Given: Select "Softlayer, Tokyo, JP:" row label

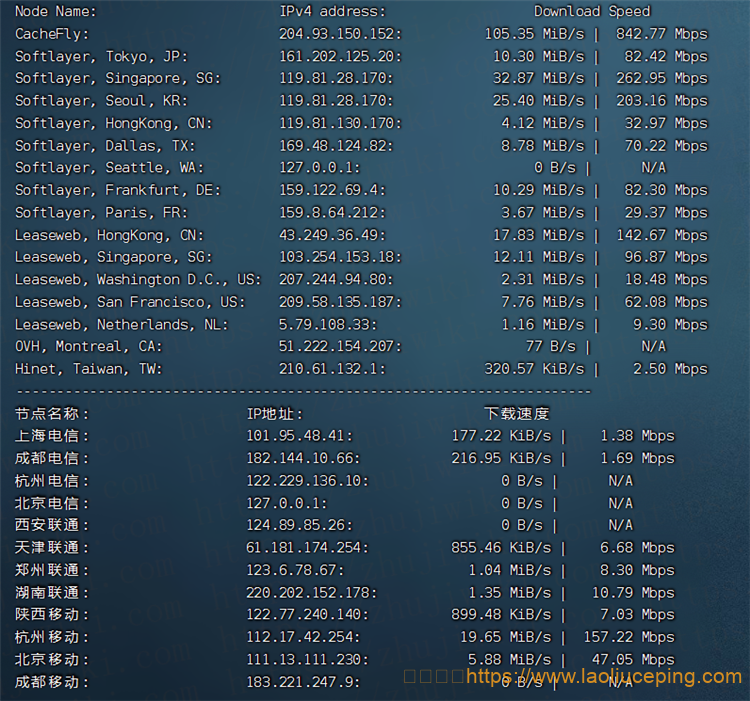Looking at the screenshot, I should [101, 56].
